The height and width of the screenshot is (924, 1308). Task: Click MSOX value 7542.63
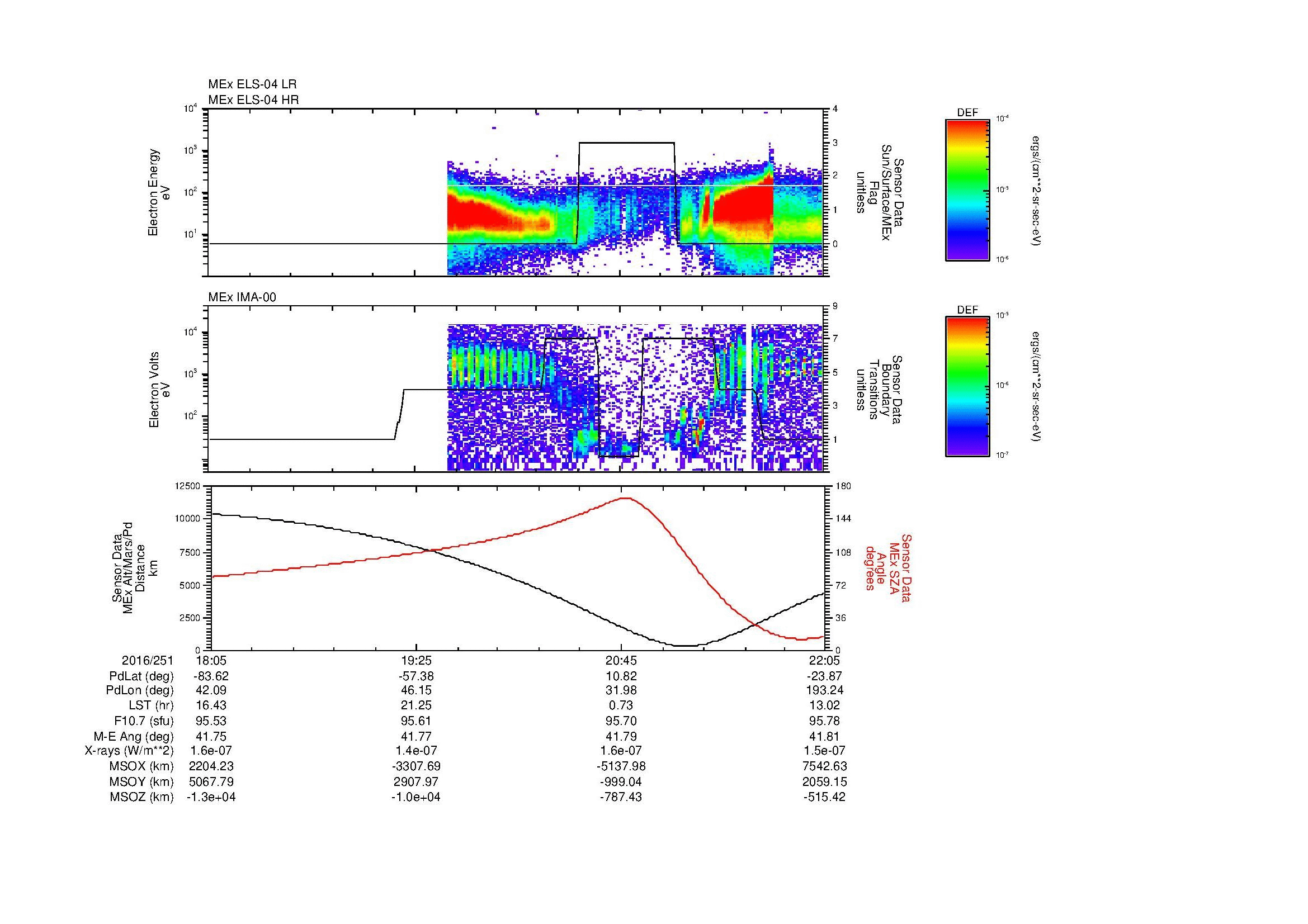(x=825, y=767)
